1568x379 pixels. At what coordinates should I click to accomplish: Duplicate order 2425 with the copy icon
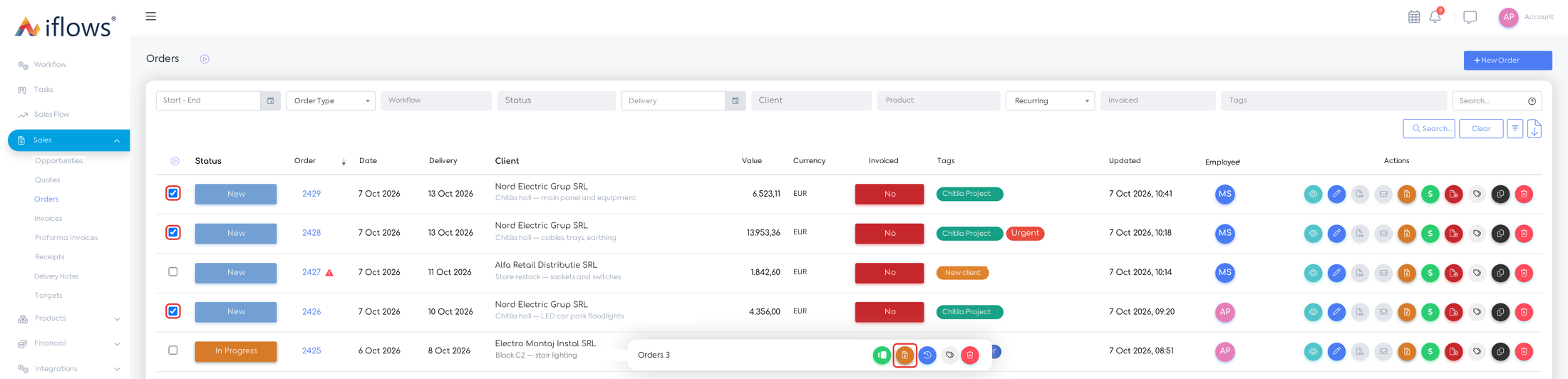[1500, 351]
